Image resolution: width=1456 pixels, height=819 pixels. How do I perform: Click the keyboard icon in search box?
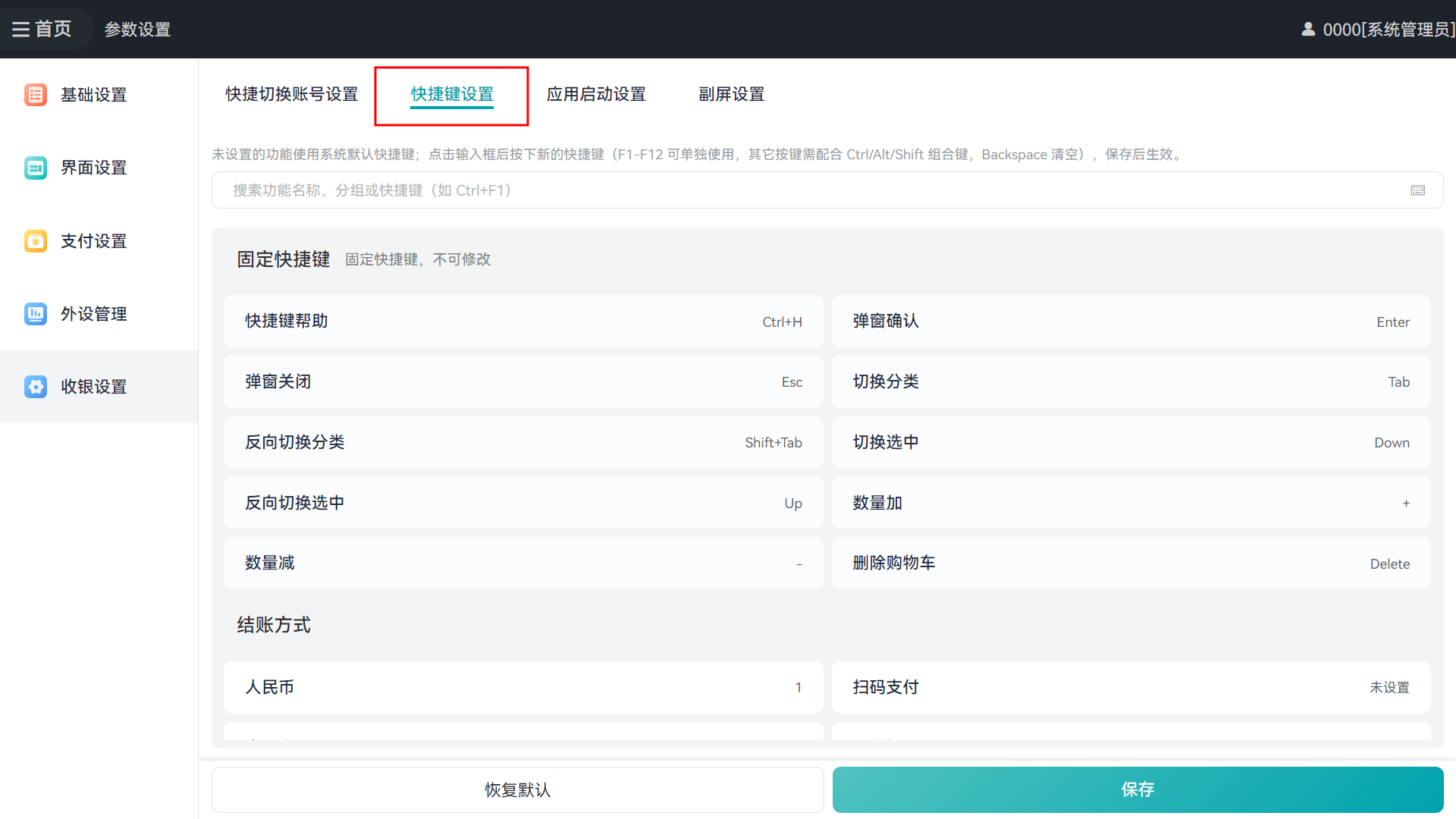click(x=1417, y=190)
